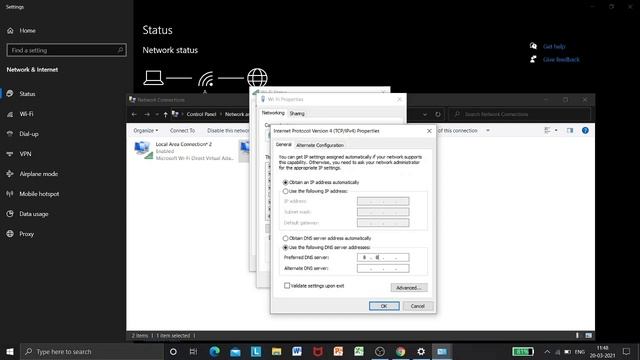The image size is (640, 360).
Task: Open Help icon in Network Connections
Action: (585, 131)
